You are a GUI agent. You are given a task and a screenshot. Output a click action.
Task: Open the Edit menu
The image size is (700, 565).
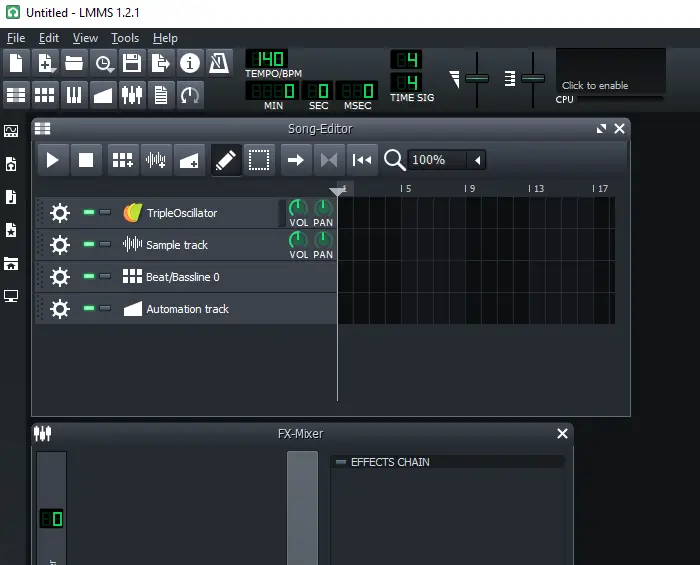[49, 38]
